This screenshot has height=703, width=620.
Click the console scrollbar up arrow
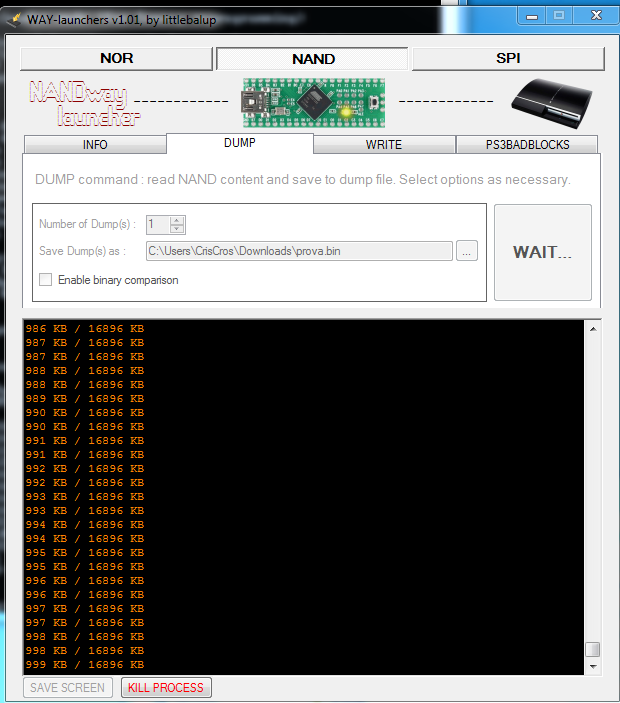(593, 330)
